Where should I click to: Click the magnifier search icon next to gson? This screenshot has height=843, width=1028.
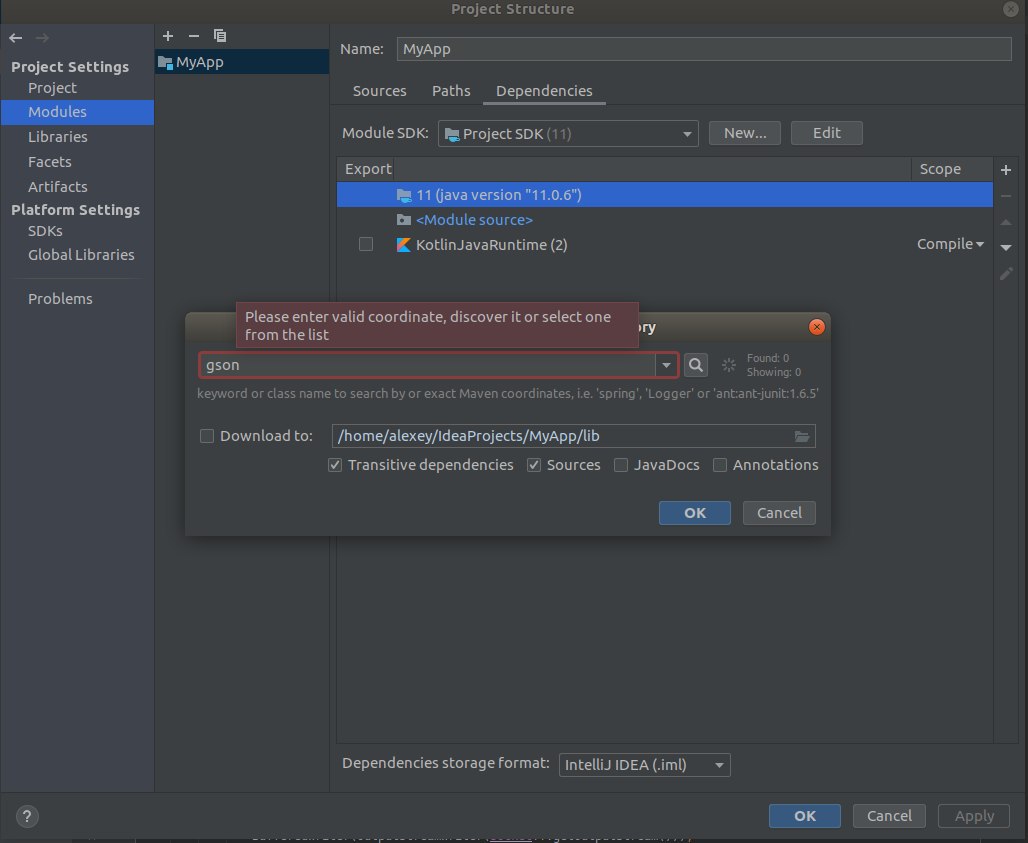click(696, 365)
